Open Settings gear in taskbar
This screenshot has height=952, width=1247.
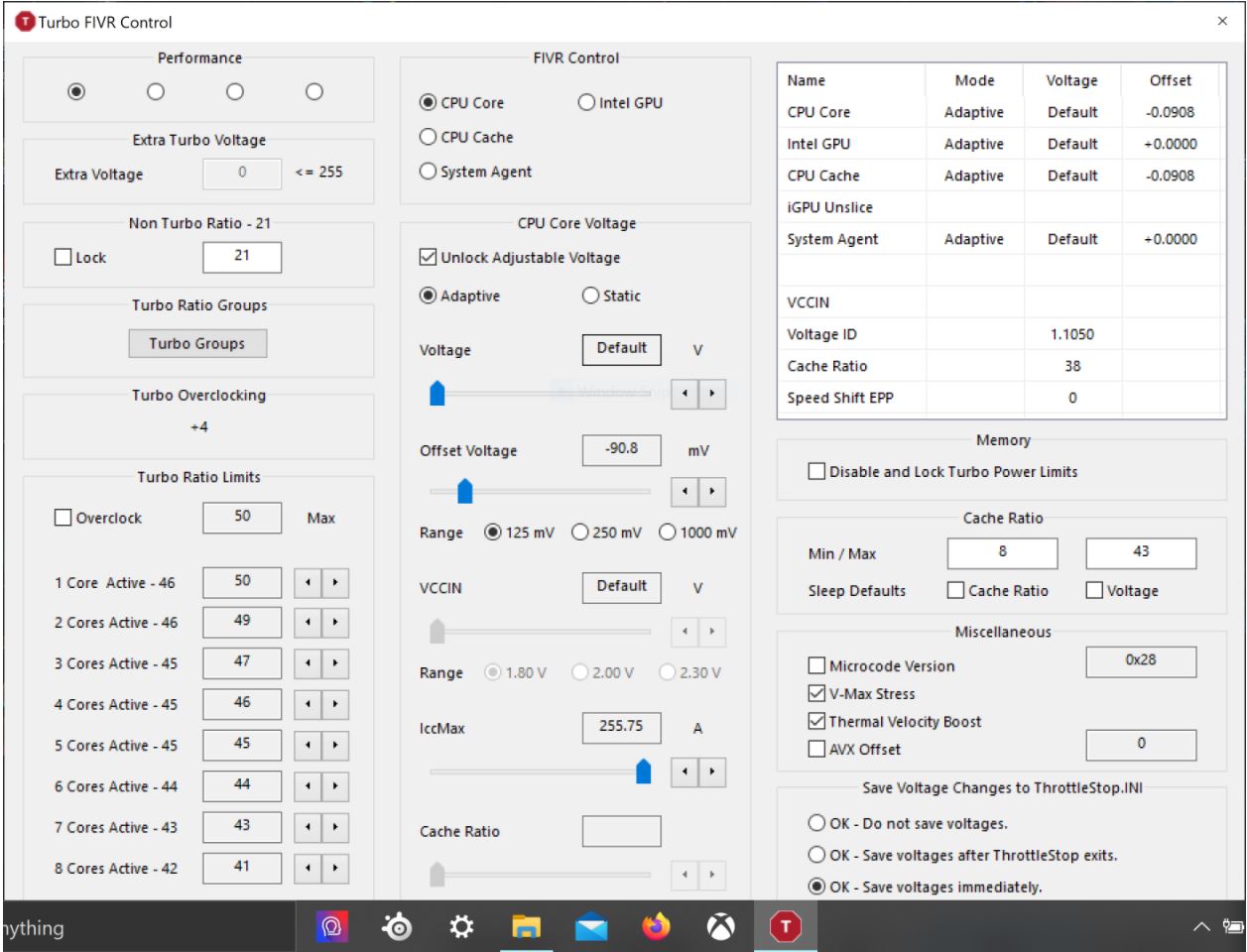461,927
